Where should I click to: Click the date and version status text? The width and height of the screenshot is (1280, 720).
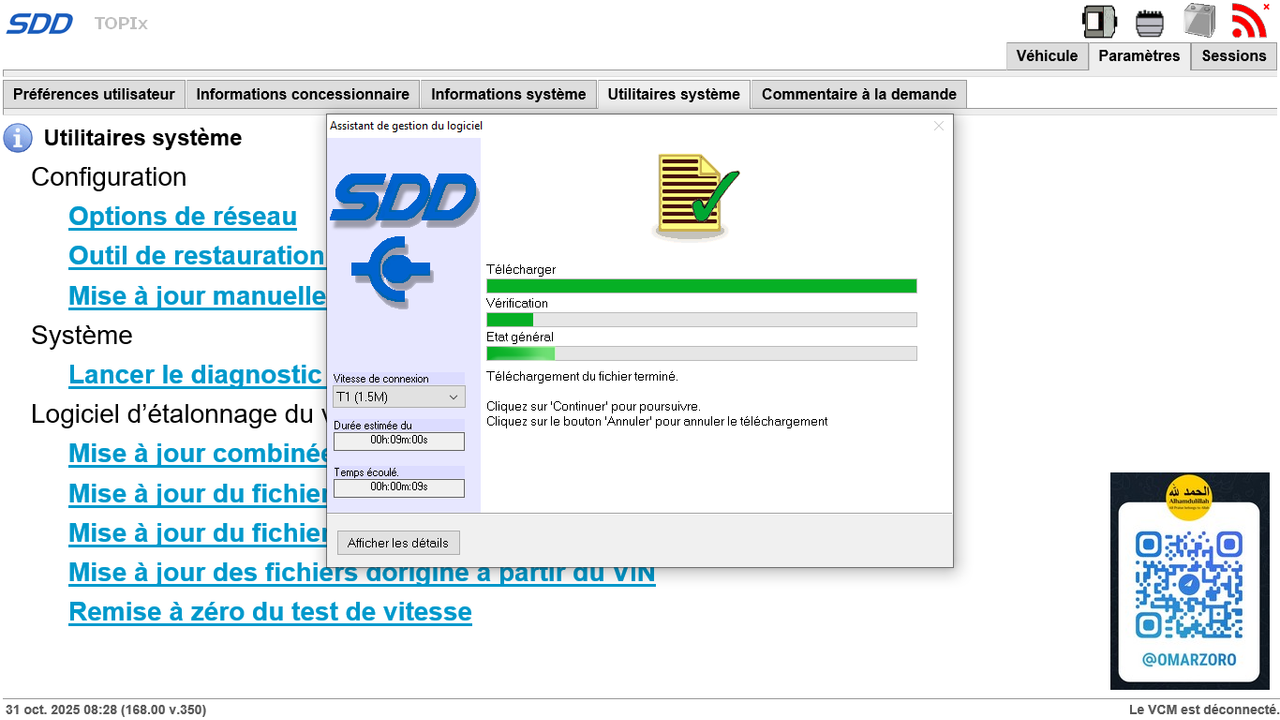(x=105, y=710)
